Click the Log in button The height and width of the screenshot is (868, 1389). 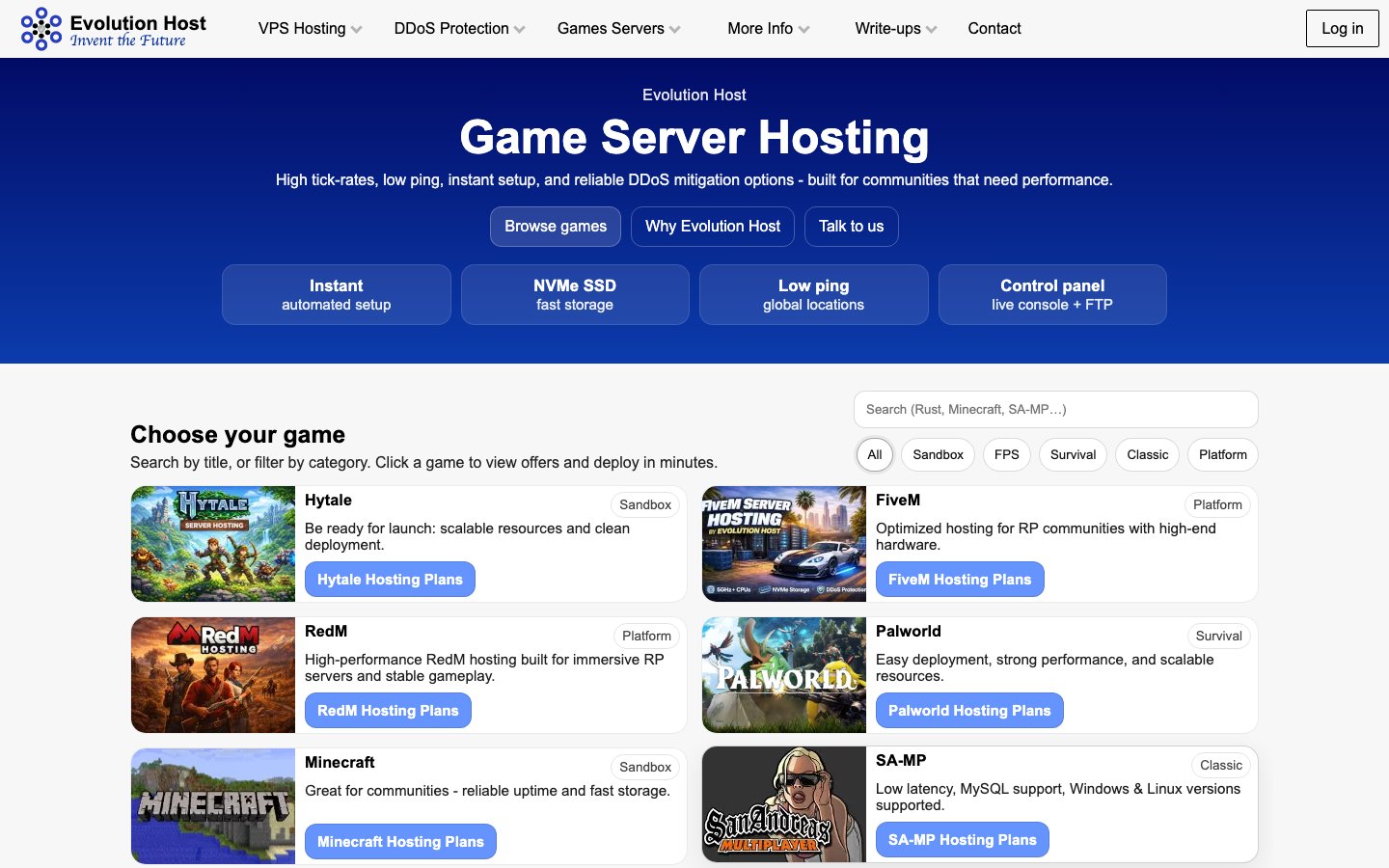click(x=1343, y=29)
